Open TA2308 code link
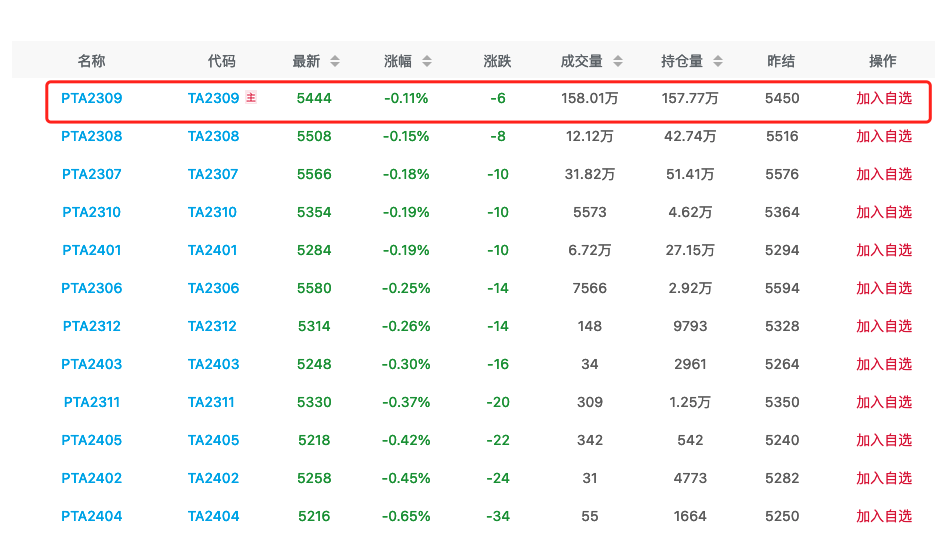 [213, 136]
